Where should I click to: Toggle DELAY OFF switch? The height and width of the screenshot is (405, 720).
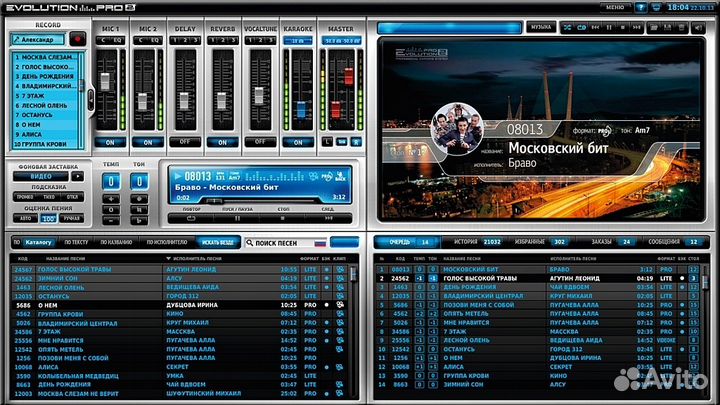[183, 142]
